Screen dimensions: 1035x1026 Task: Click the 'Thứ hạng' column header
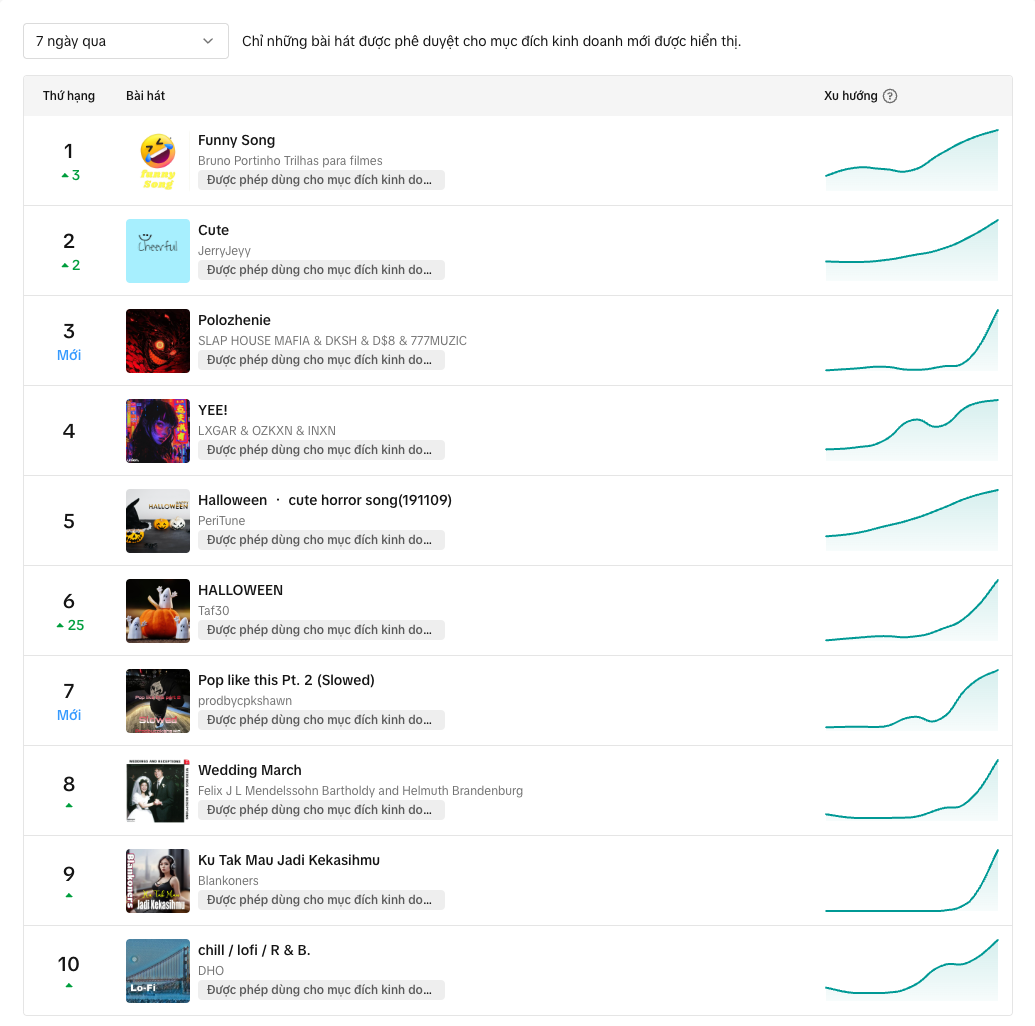point(69,96)
